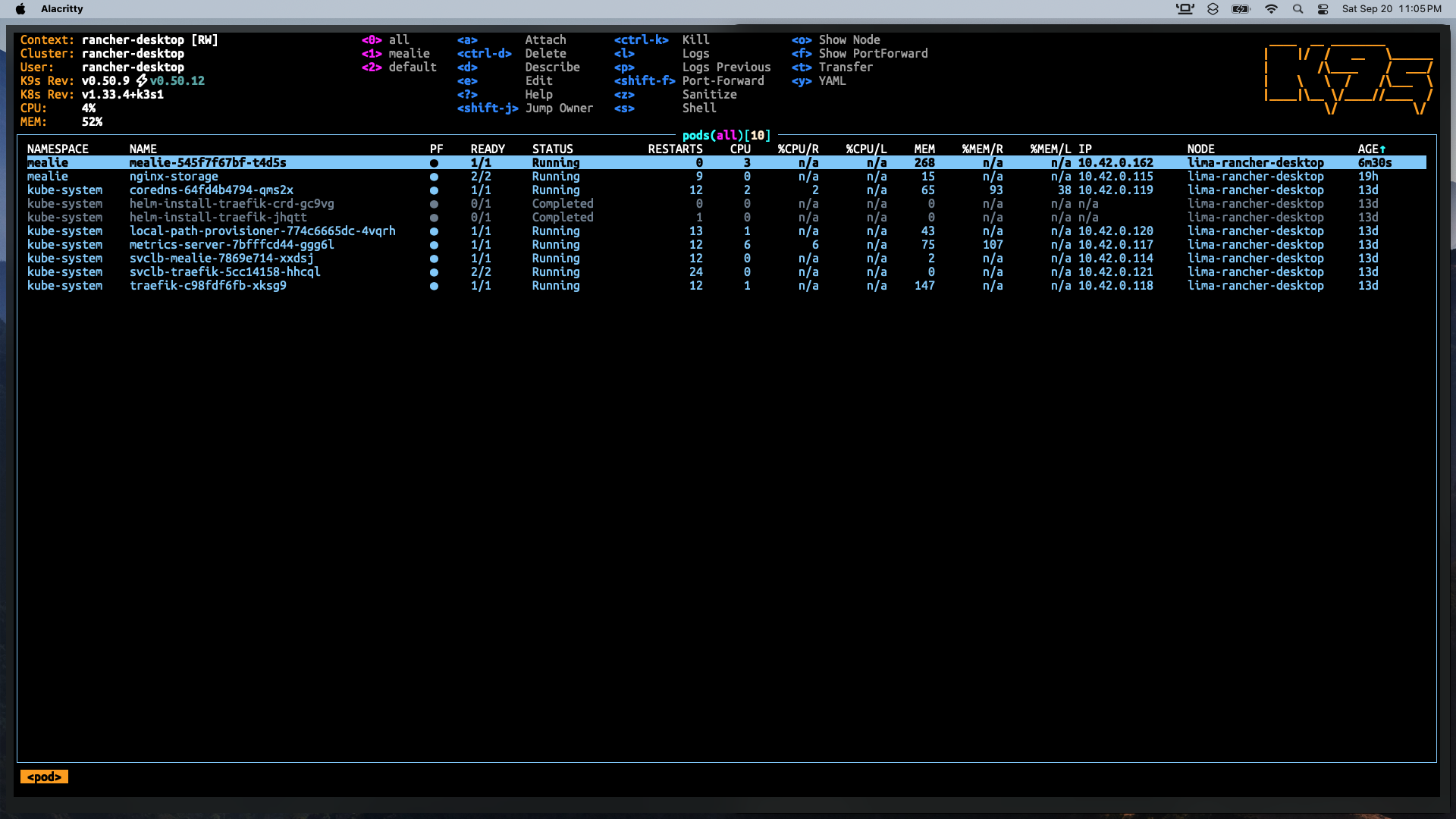
Task: Open macOS Control Center icon
Action: click(1323, 9)
